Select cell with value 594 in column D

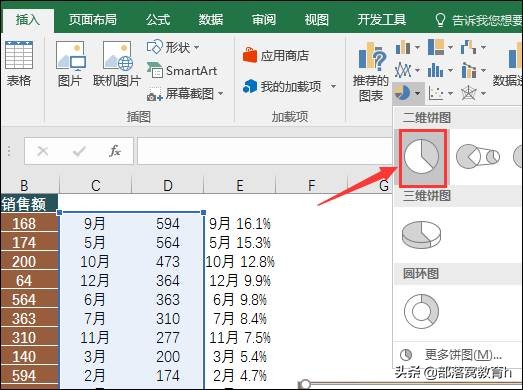tap(168, 224)
